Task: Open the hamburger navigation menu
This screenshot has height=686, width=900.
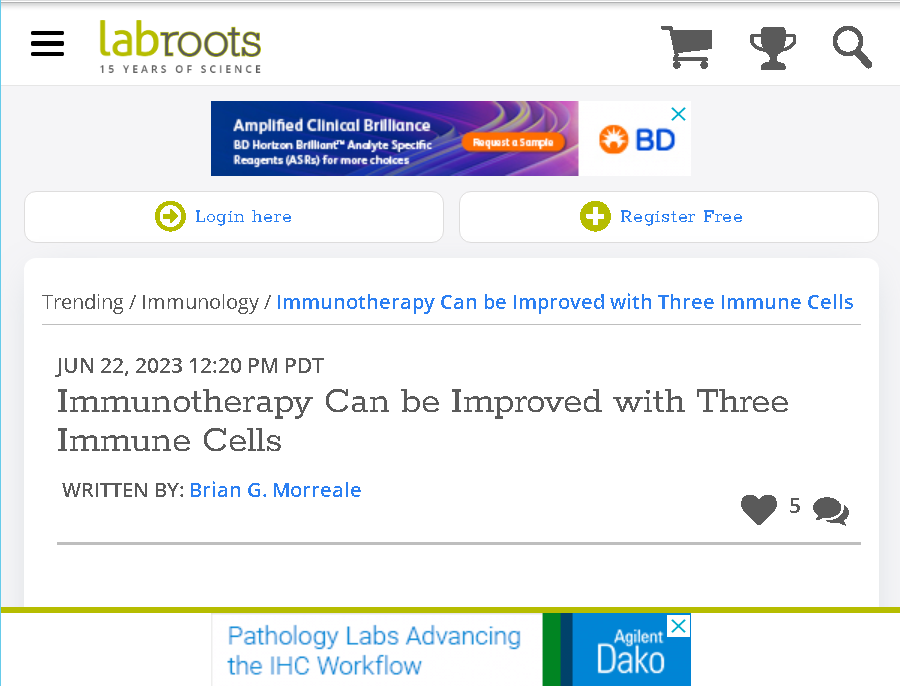Action: click(48, 44)
